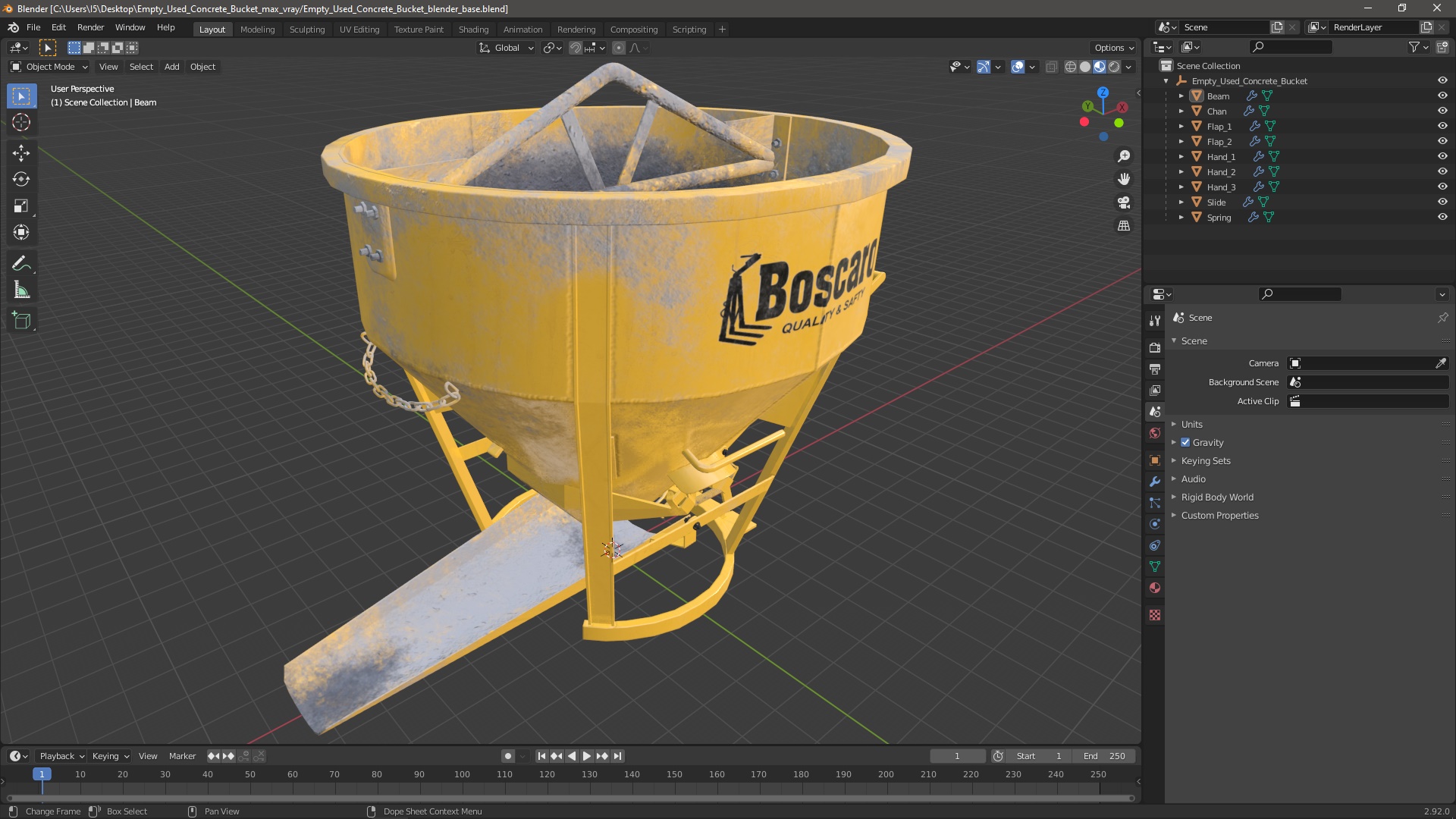Click the zoom view magnifier icon
Viewport: 1456px width, 819px height.
tap(1124, 156)
